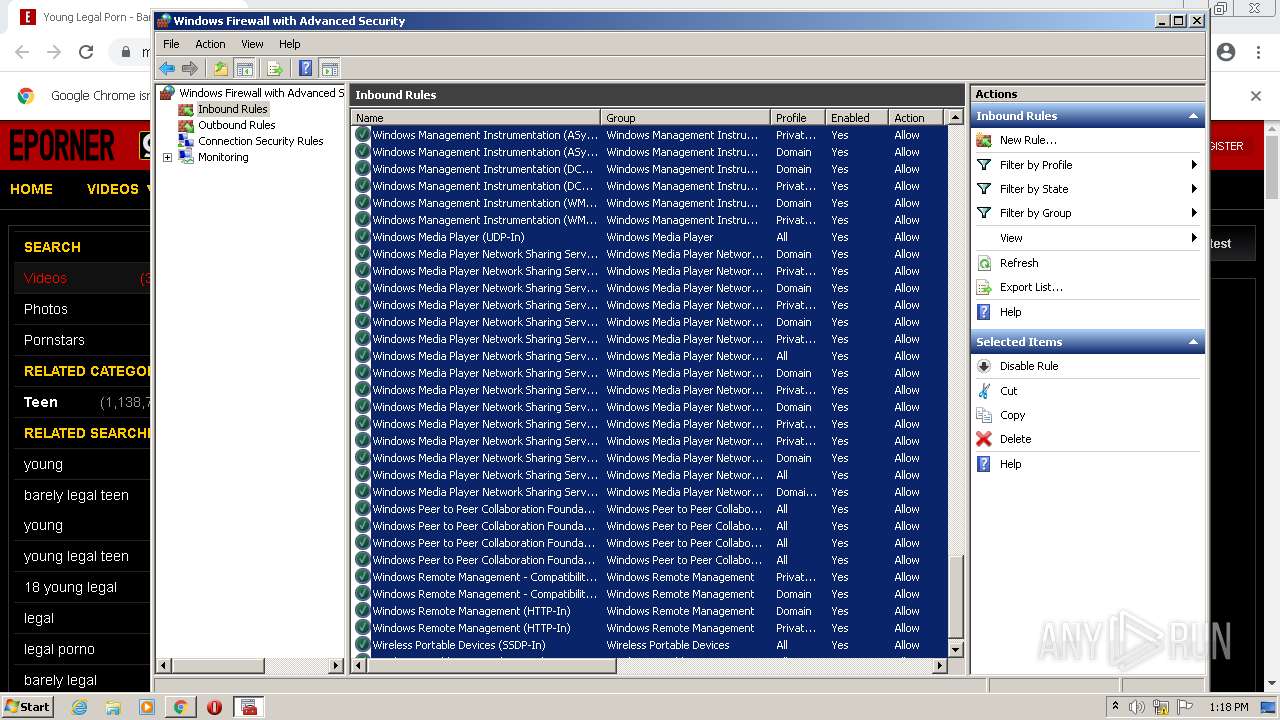Open the Action menu
This screenshot has height=720, width=1280.
coord(210,44)
